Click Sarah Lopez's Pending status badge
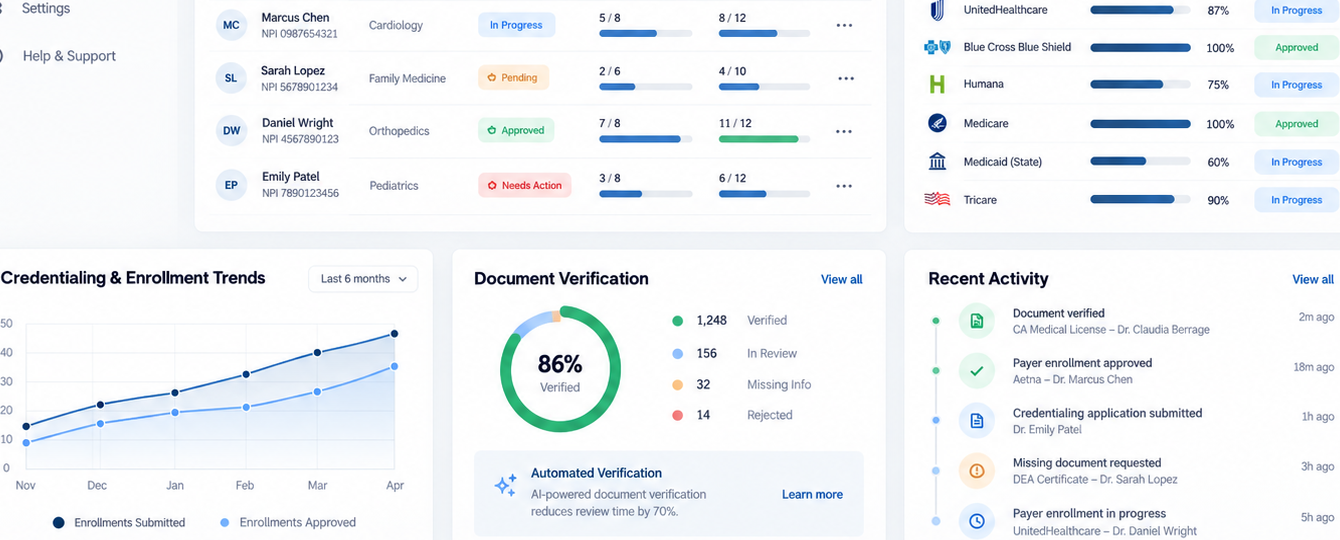Image resolution: width=1340 pixels, height=540 pixels. click(x=513, y=77)
